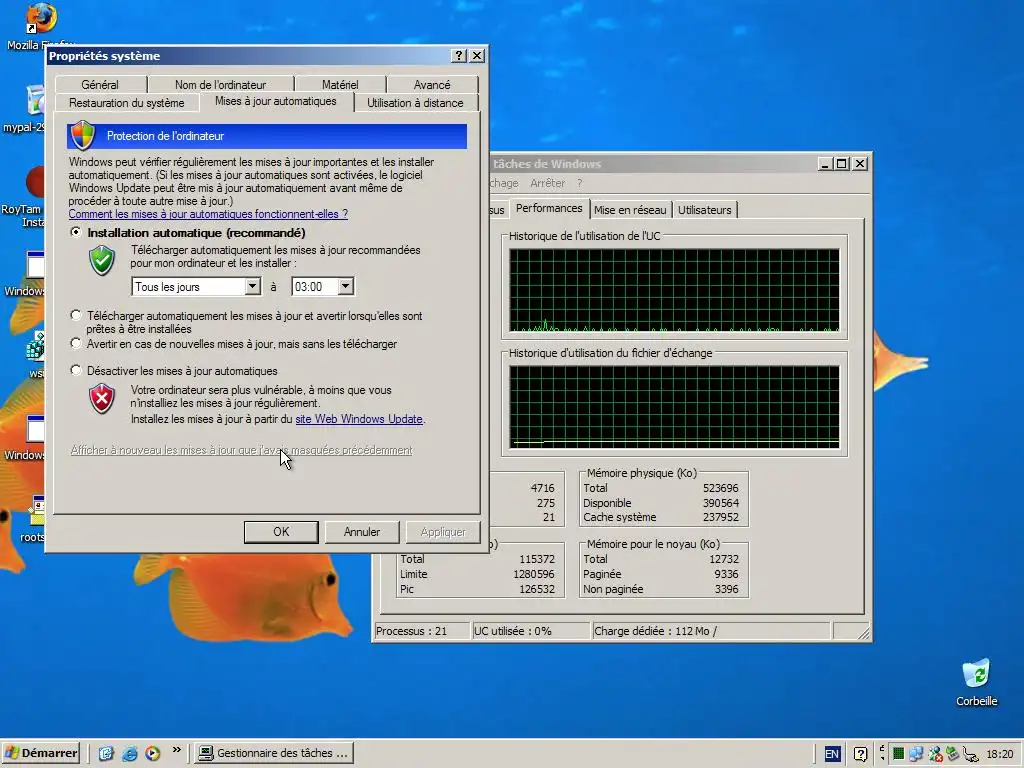Click the page file usage history graph
Screen dimensions: 1024x768
tap(674, 407)
